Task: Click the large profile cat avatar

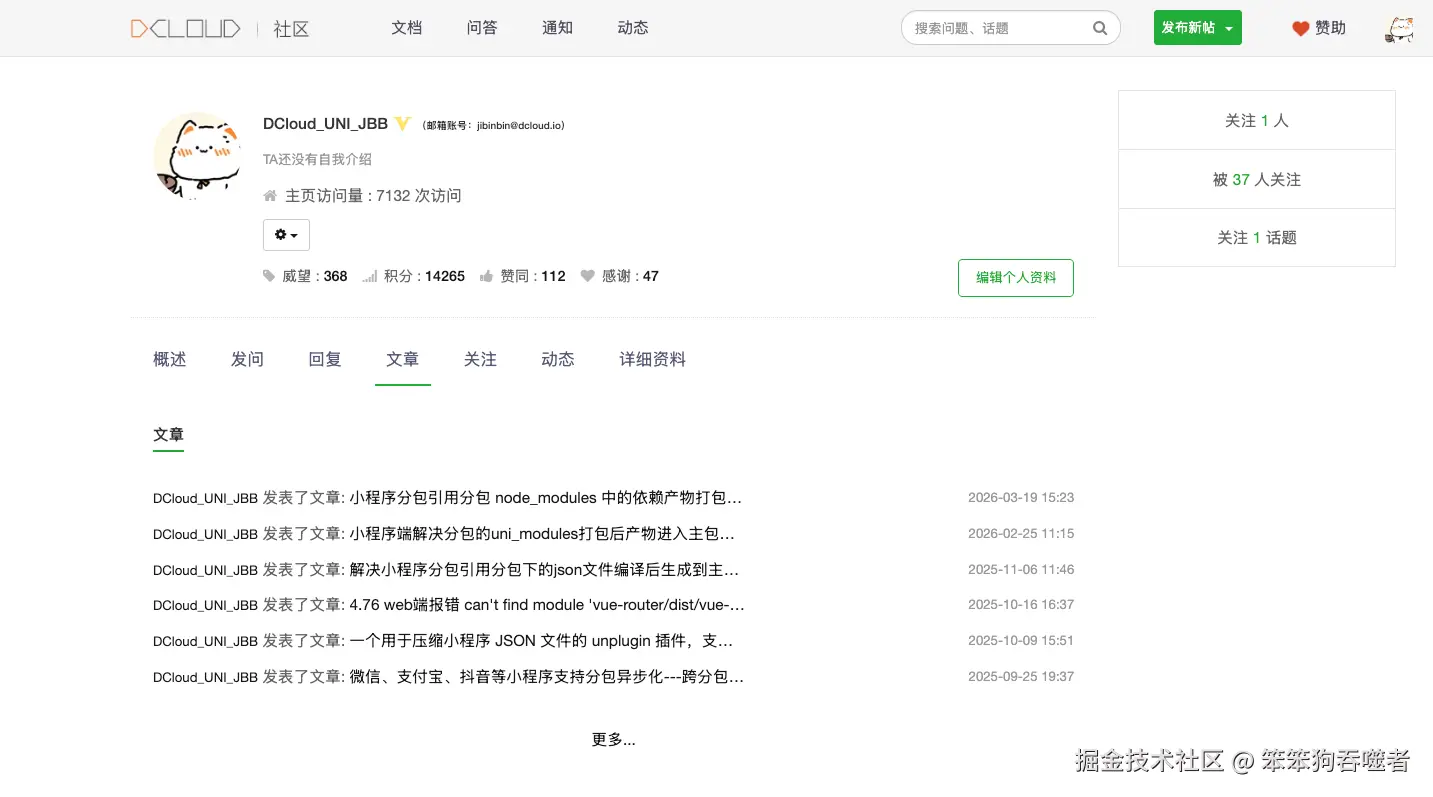Action: (x=198, y=155)
